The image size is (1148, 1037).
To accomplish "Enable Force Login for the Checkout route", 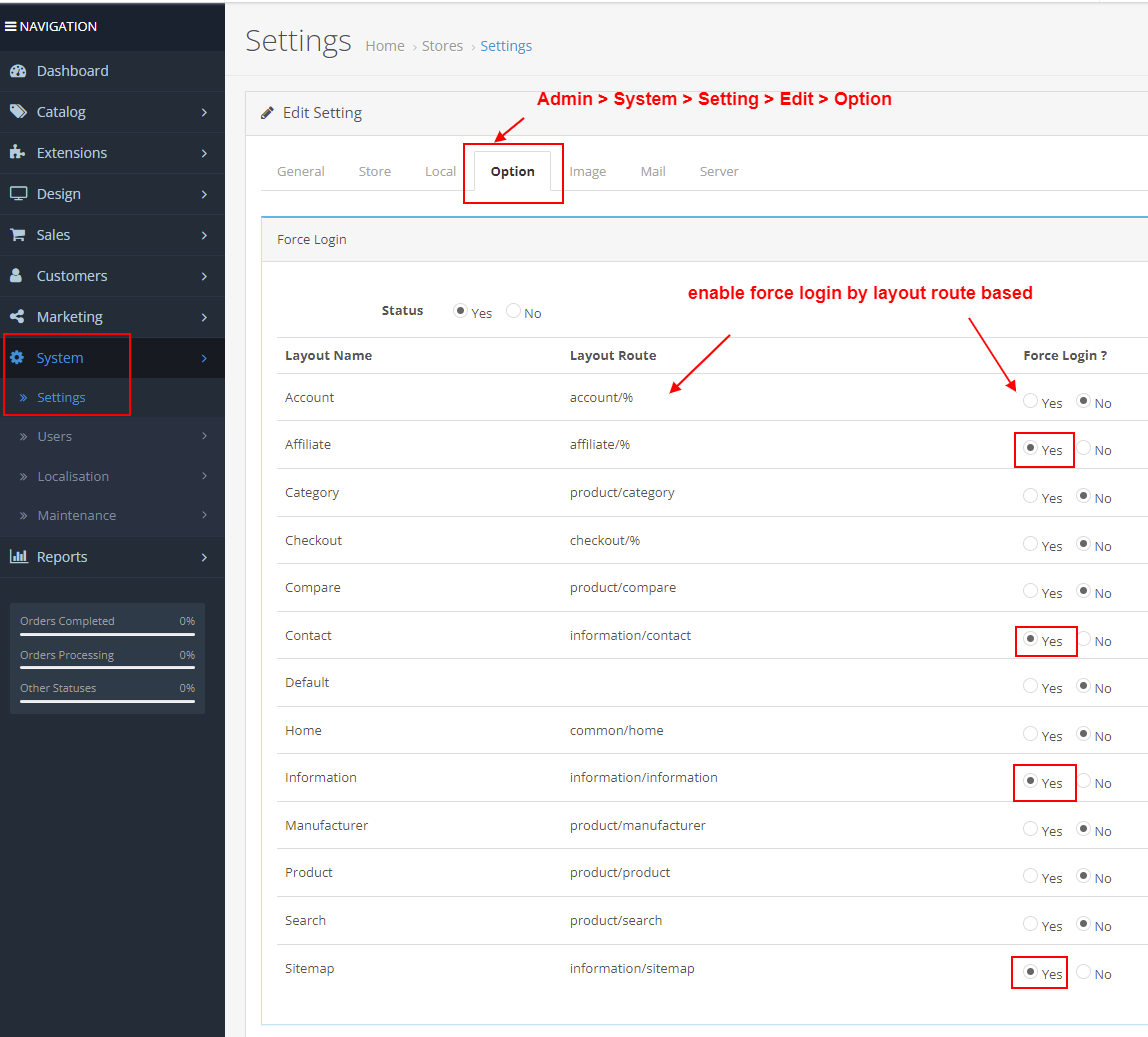I will click(1031, 542).
